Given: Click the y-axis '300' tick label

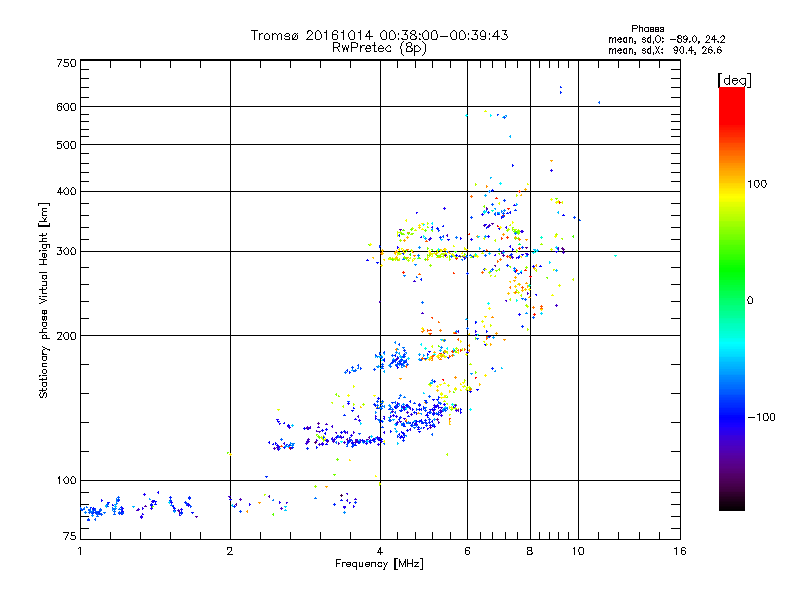Looking at the screenshot, I should tap(67, 252).
